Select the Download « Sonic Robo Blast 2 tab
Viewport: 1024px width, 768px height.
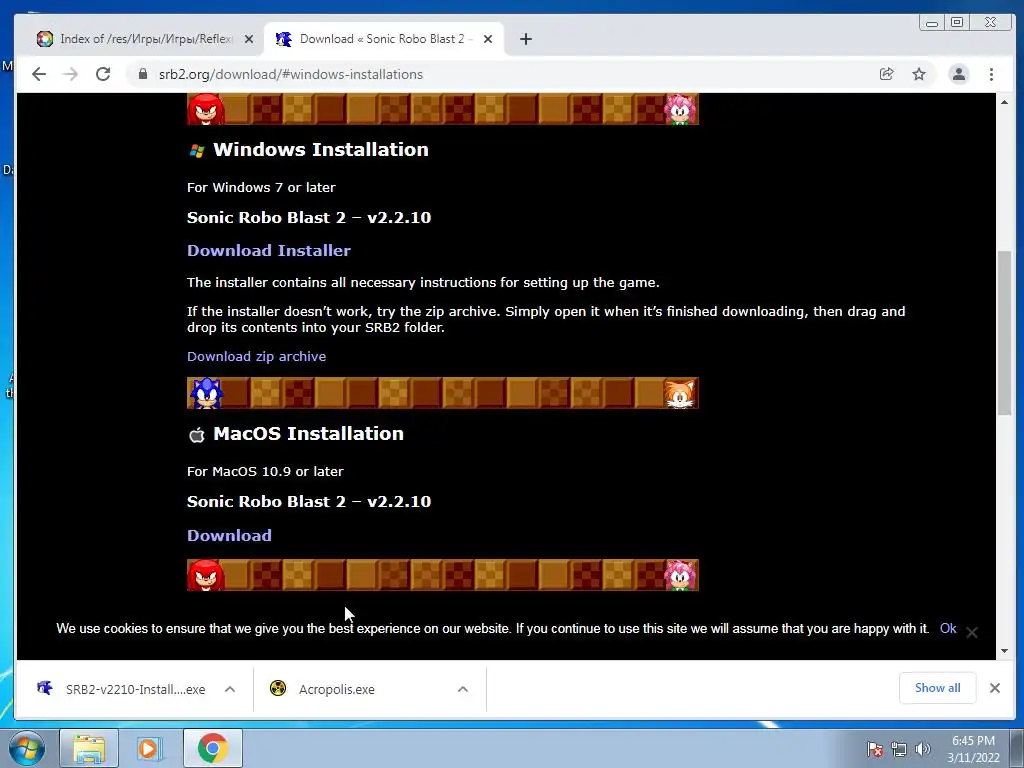tap(382, 39)
